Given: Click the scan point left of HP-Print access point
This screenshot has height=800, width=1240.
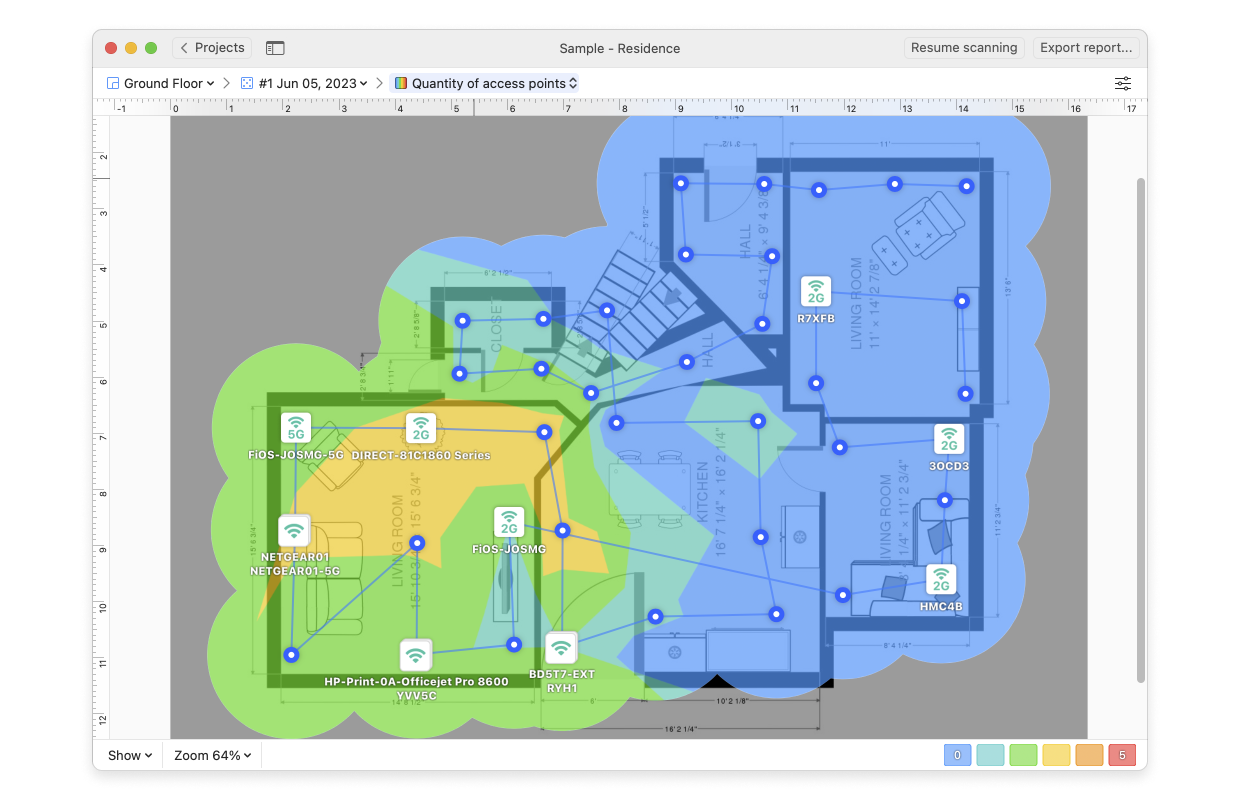Looking at the screenshot, I should pyautogui.click(x=291, y=655).
